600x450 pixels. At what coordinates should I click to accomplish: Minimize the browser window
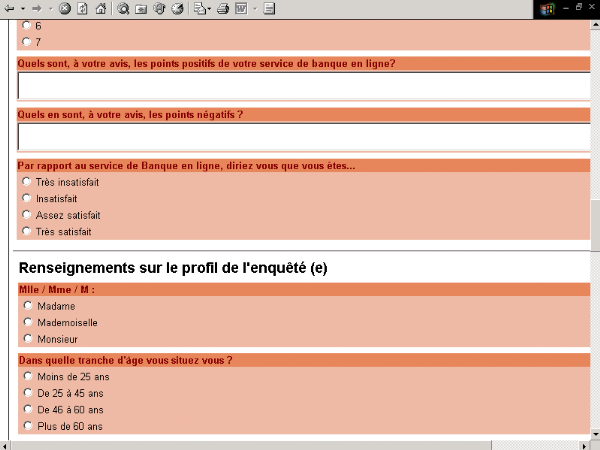tap(566, 8)
